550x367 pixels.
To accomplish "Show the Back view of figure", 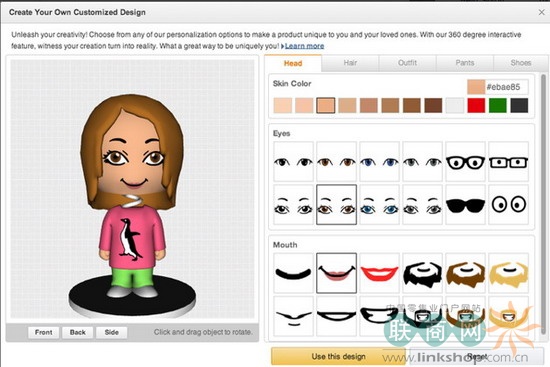I will coord(78,332).
